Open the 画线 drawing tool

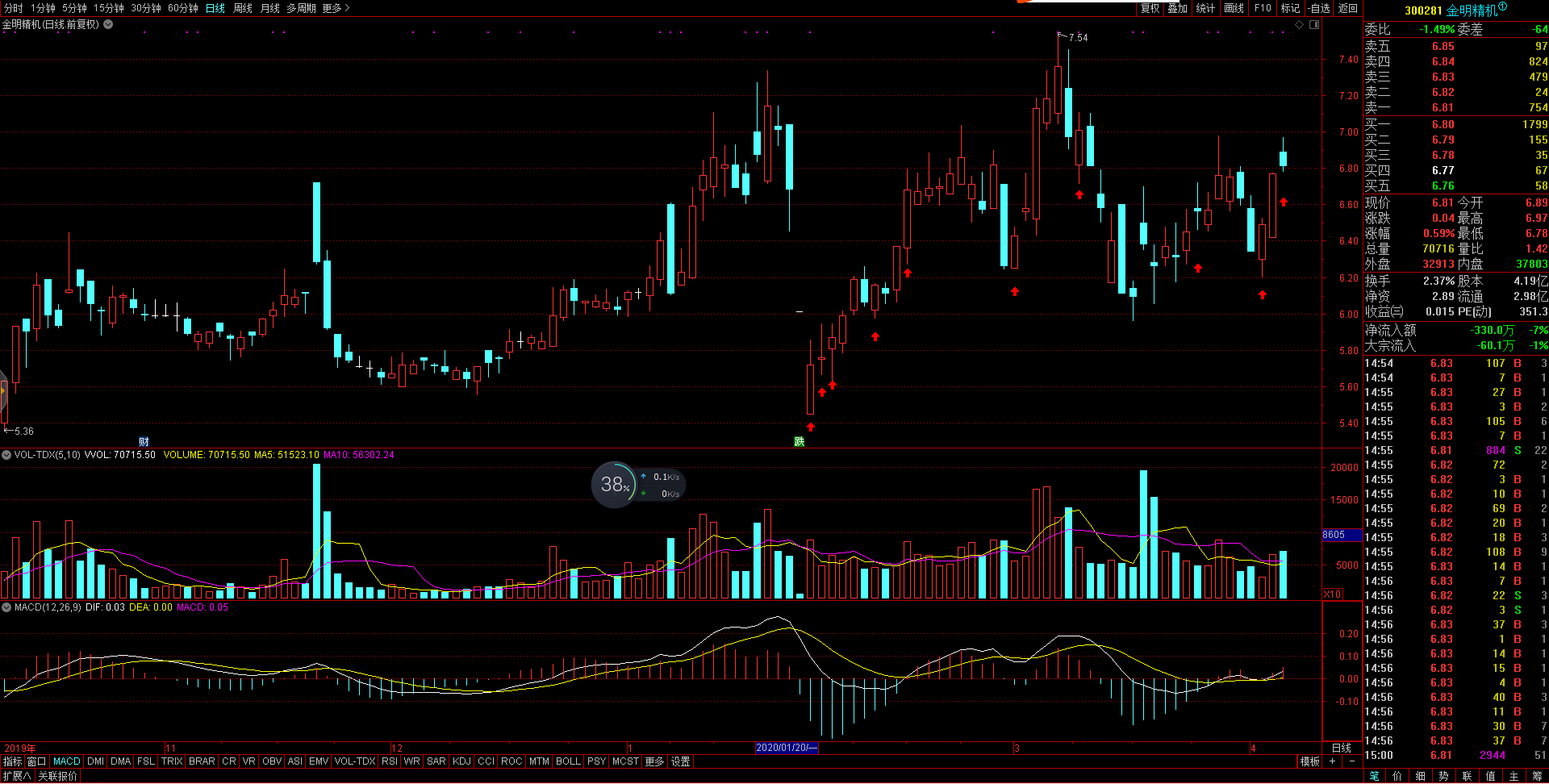tap(1234, 8)
